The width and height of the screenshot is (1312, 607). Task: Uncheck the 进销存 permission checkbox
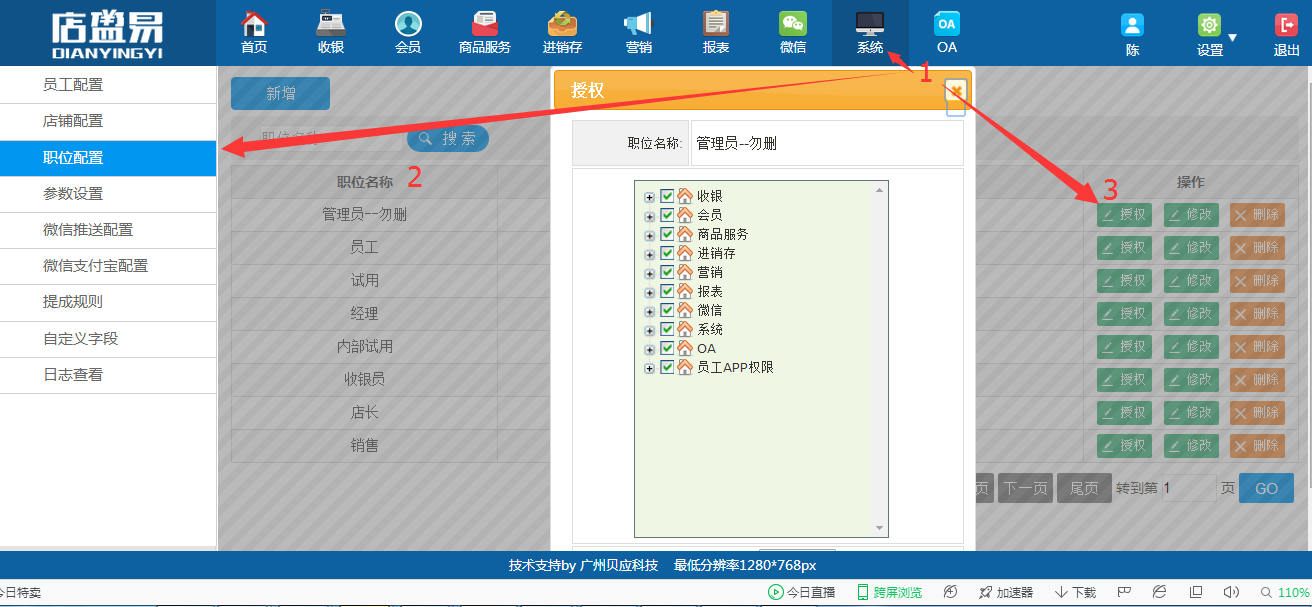pyautogui.click(x=667, y=253)
